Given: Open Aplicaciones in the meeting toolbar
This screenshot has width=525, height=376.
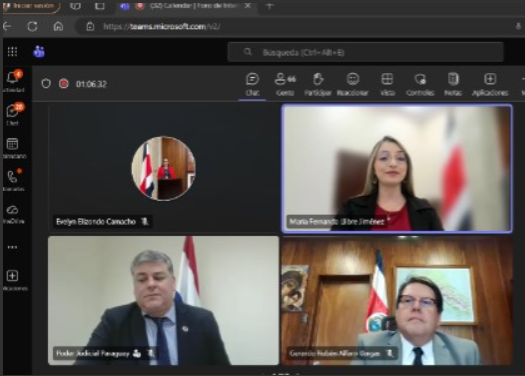Looking at the screenshot, I should pos(490,84).
